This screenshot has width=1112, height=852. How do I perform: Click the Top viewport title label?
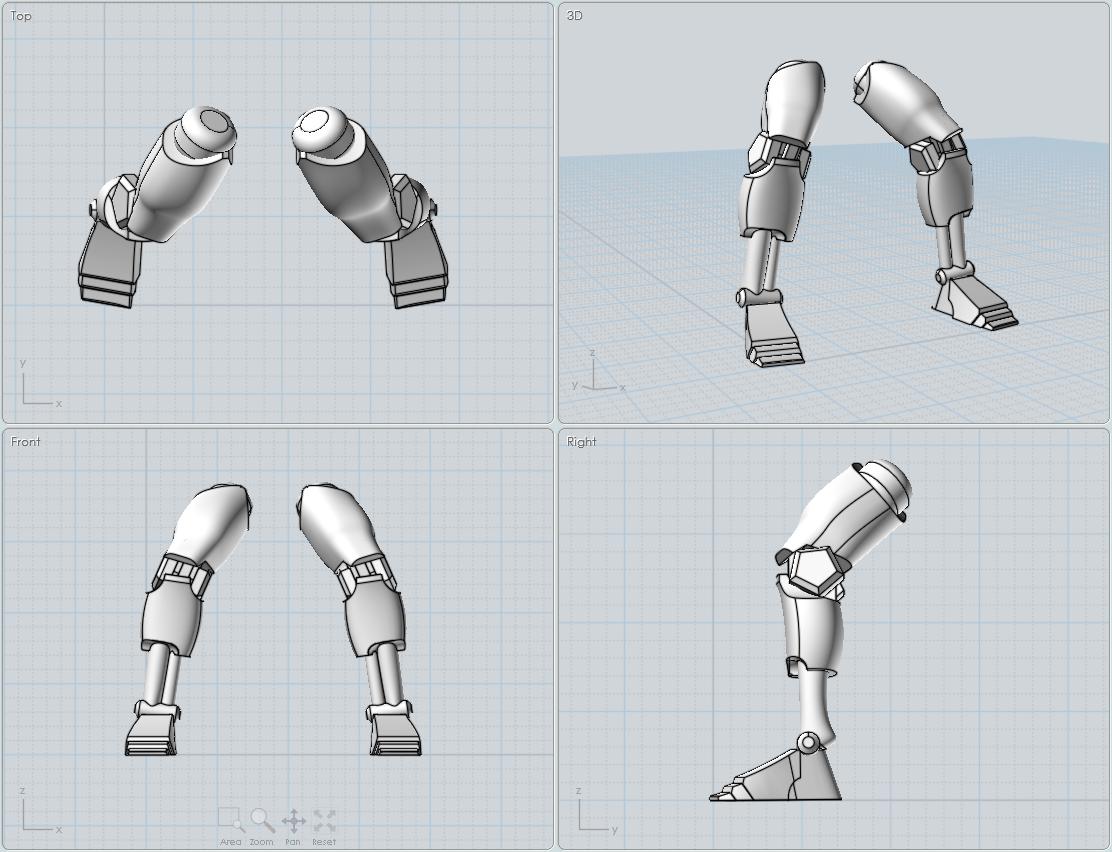[x=21, y=16]
